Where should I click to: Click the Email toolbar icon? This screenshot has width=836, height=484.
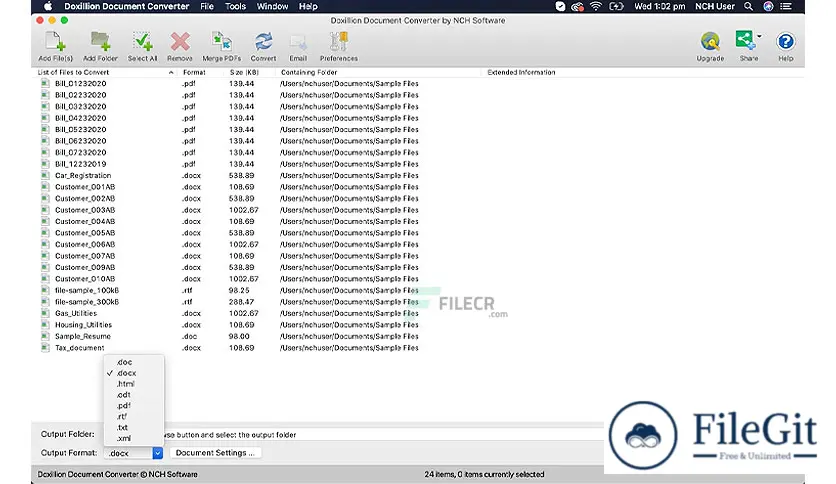(x=298, y=43)
